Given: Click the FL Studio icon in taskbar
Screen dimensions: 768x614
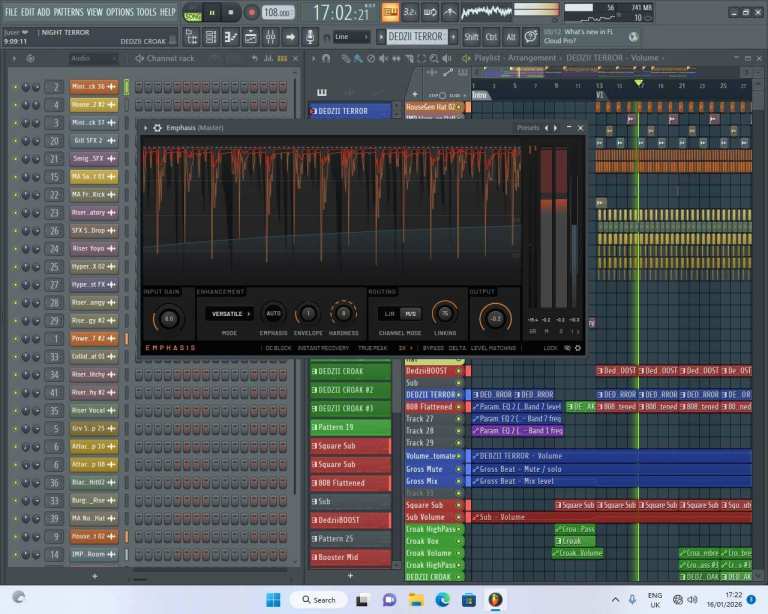Looking at the screenshot, I should [494, 600].
